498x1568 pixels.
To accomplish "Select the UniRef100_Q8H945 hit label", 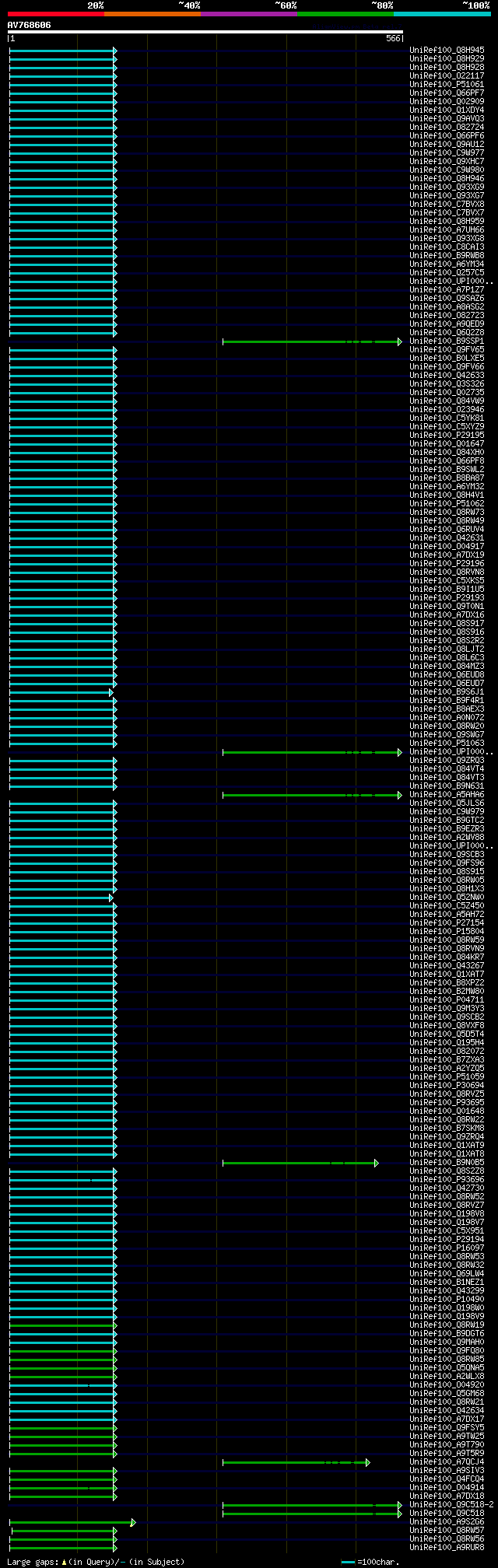I will point(447,51).
